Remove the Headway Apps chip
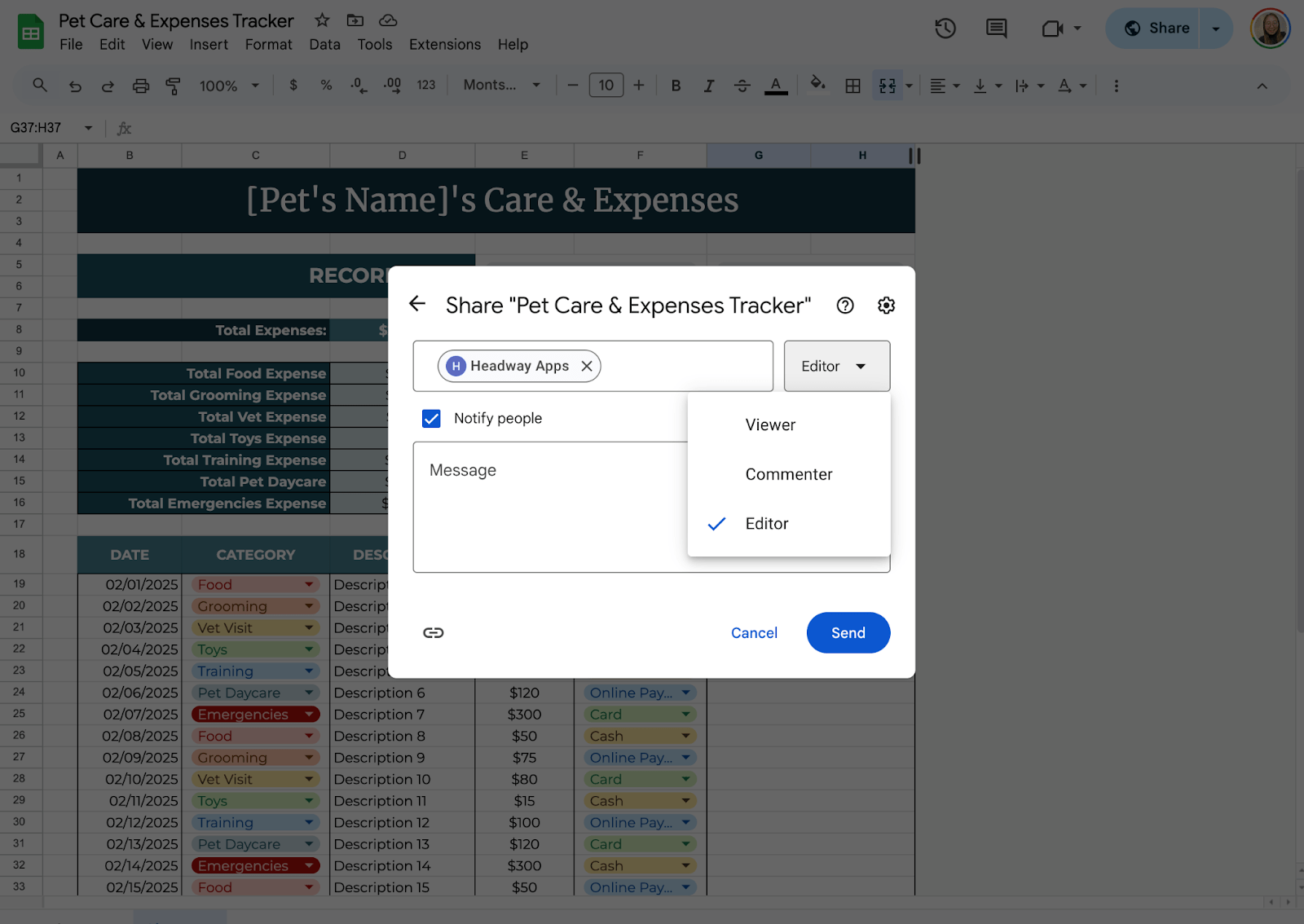Viewport: 1304px width, 924px height. pos(587,366)
